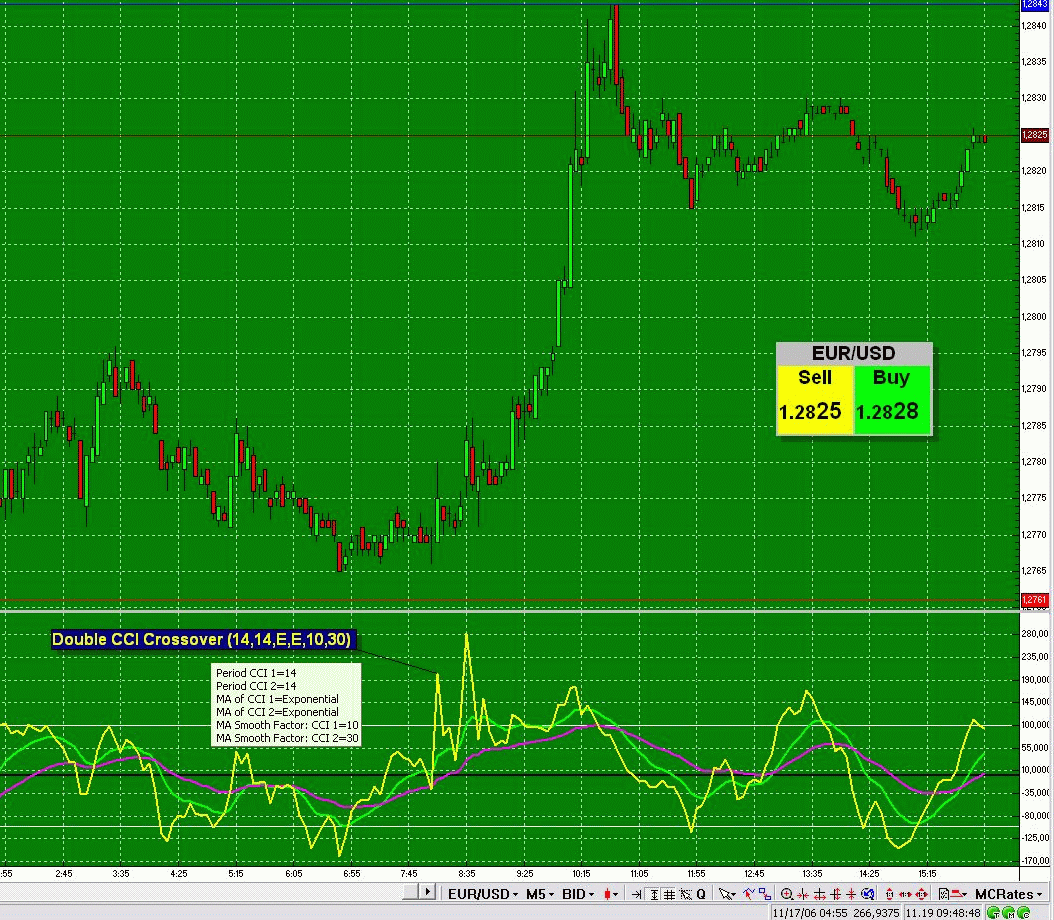The image size is (1054, 920).
Task: Click the blue 1,2843 price label
Action: pos(1035,5)
